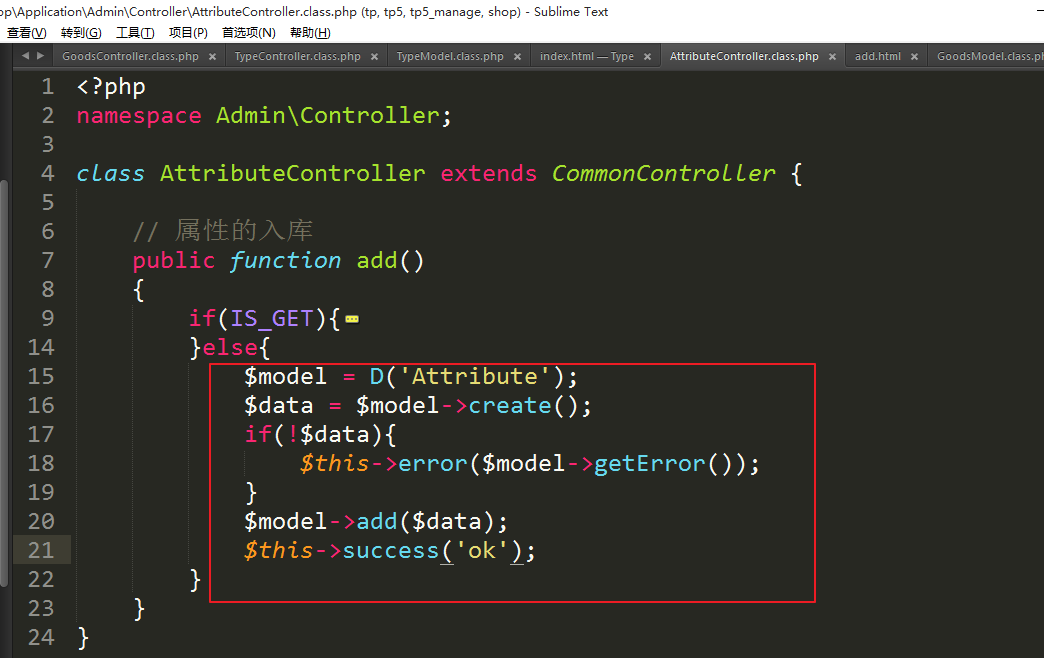Close the AttributeController.class.php tab
The image size is (1044, 658).
coord(832,57)
